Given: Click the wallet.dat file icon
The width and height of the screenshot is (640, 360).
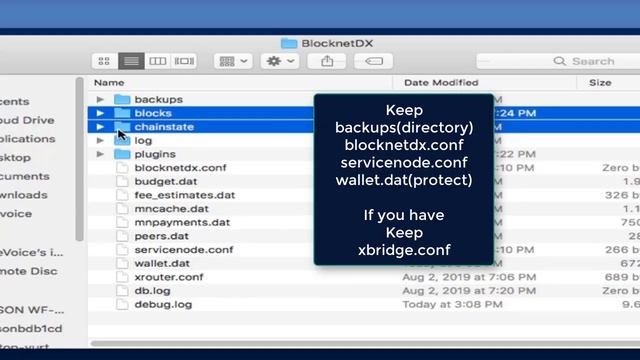Looking at the screenshot, I should [x=122, y=263].
